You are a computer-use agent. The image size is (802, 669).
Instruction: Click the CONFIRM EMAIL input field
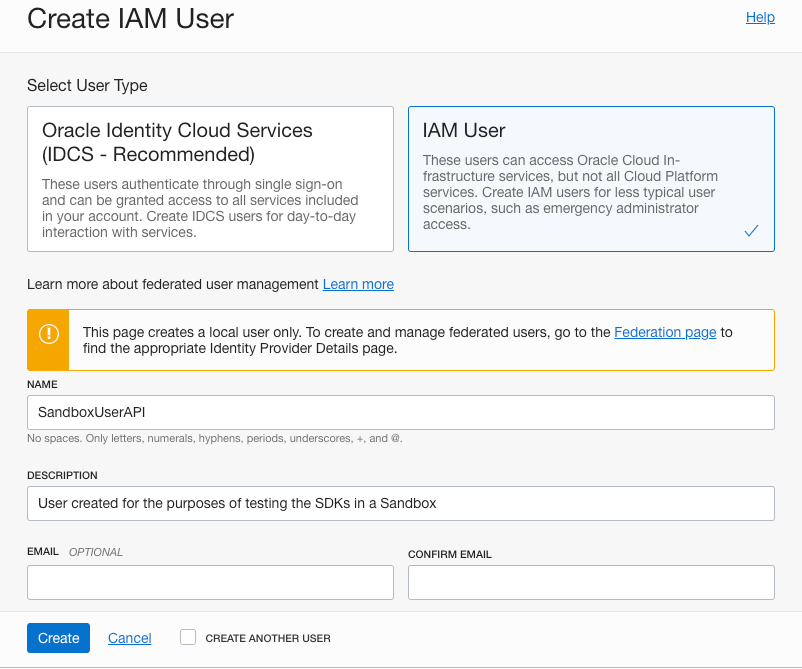click(591, 582)
